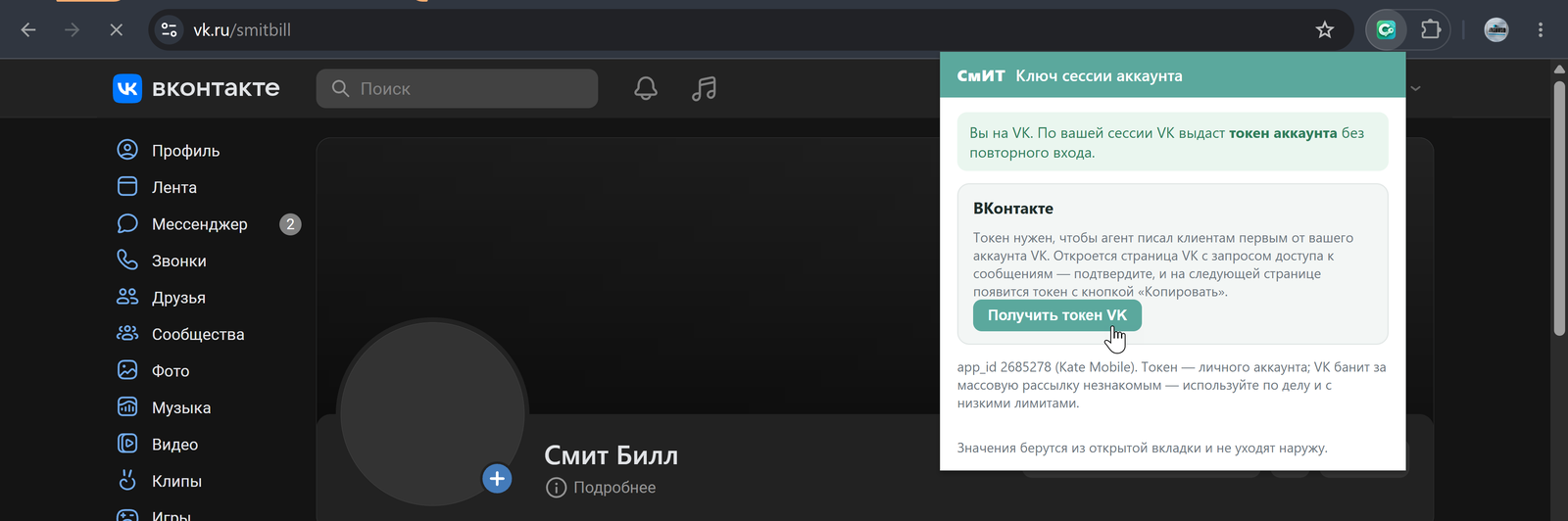Click the Музыка sidebar icon
The width and height of the screenshot is (1568, 521).
(127, 406)
